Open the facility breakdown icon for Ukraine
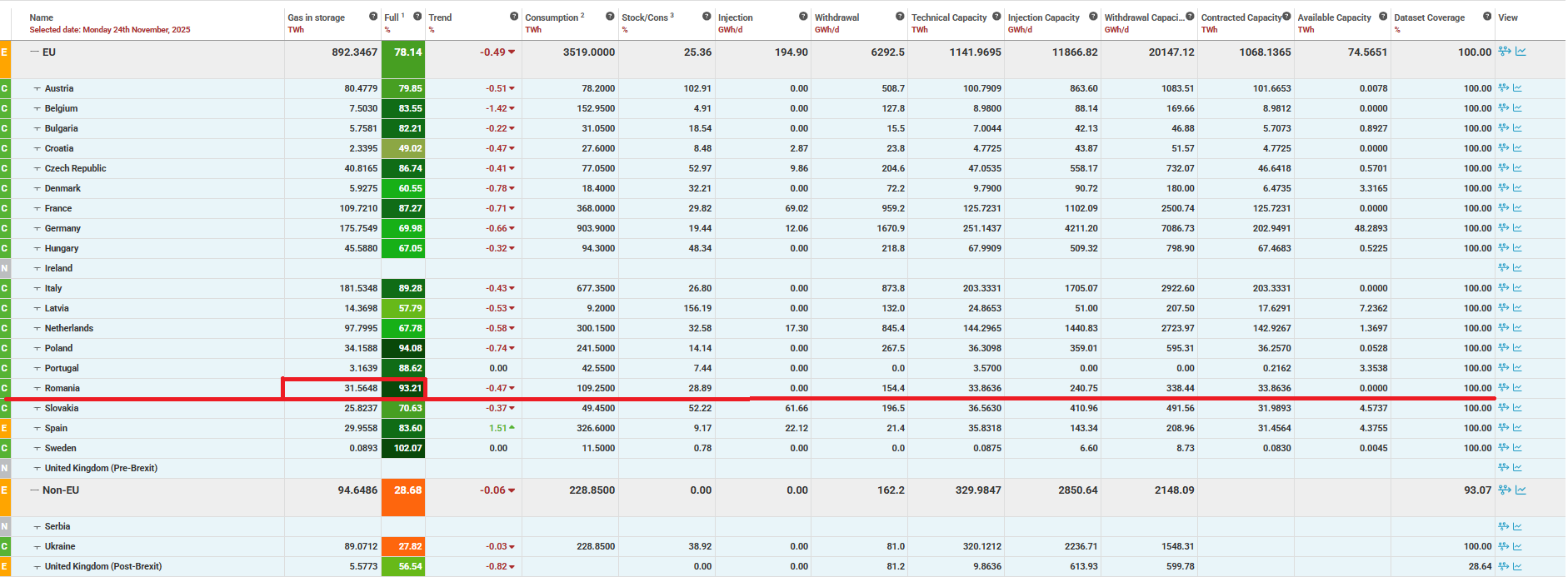 click(1504, 546)
